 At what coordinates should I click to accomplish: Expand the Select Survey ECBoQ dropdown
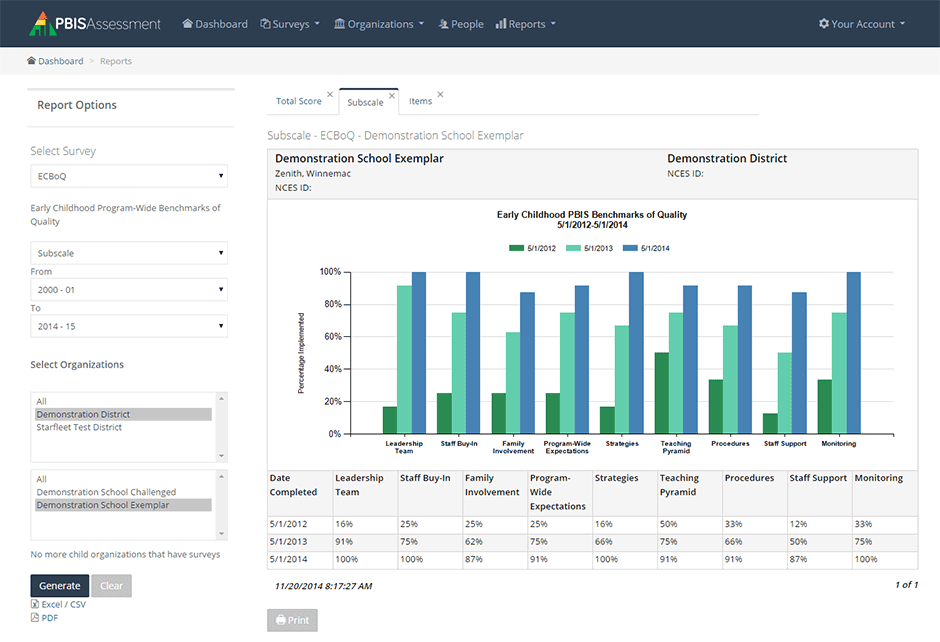[129, 176]
